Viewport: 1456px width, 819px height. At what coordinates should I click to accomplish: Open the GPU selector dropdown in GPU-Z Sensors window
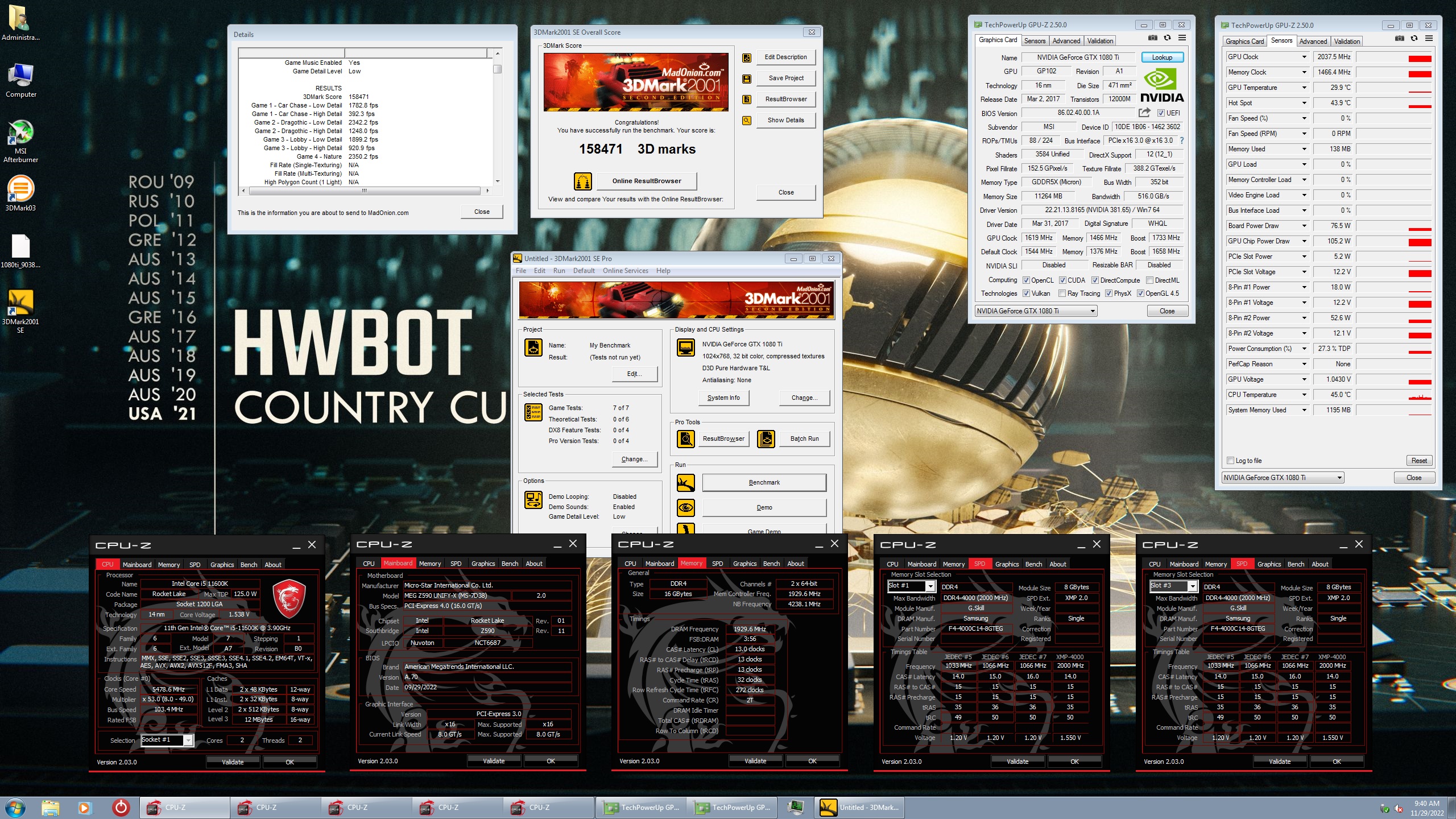coord(1283,478)
